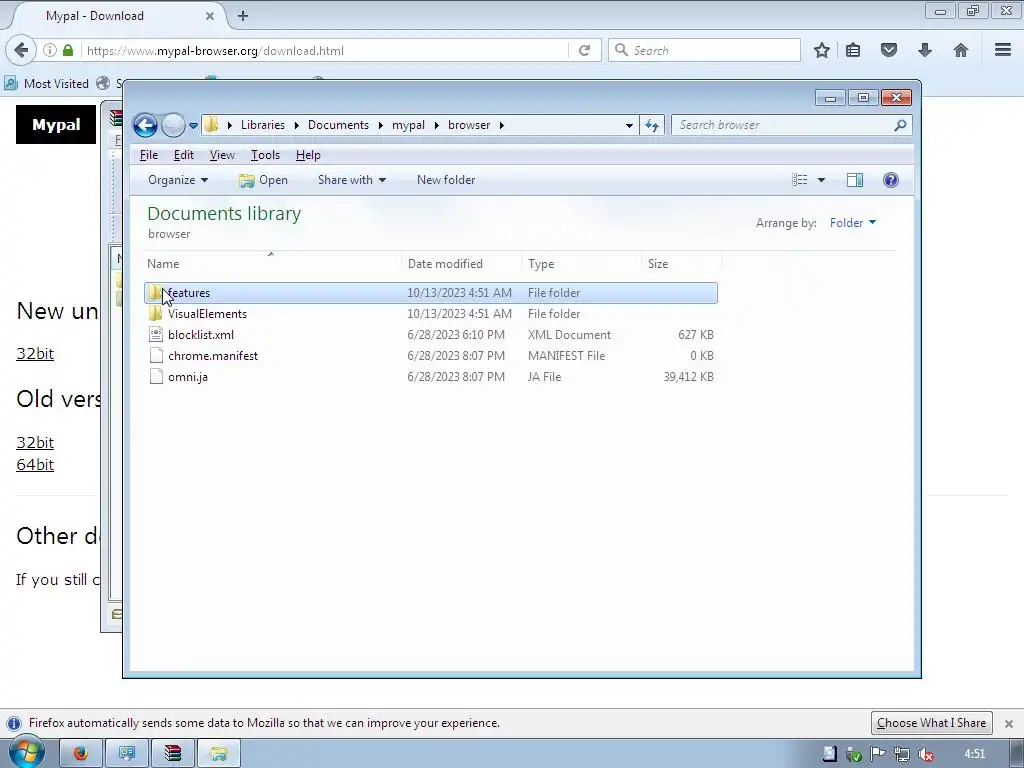The height and width of the screenshot is (768, 1024).
Task: Open Explorer help question mark icon
Action: tap(891, 180)
